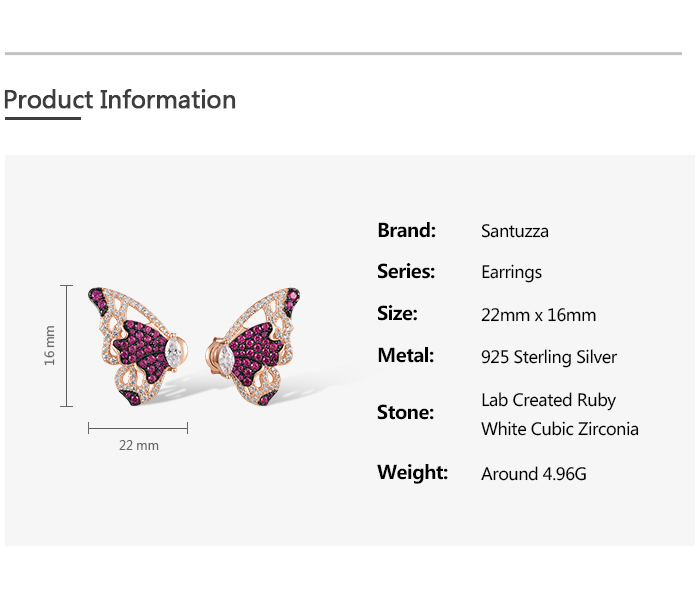Screen dimensions: 700x596
Task: Click the Brand: label
Action: pyautogui.click(x=406, y=230)
